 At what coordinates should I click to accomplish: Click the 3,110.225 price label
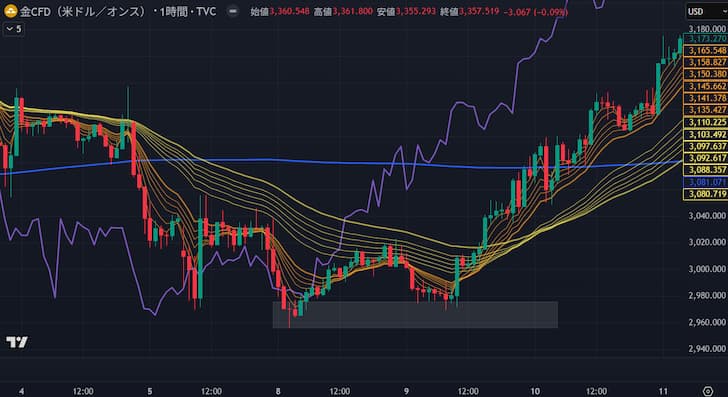click(x=706, y=123)
